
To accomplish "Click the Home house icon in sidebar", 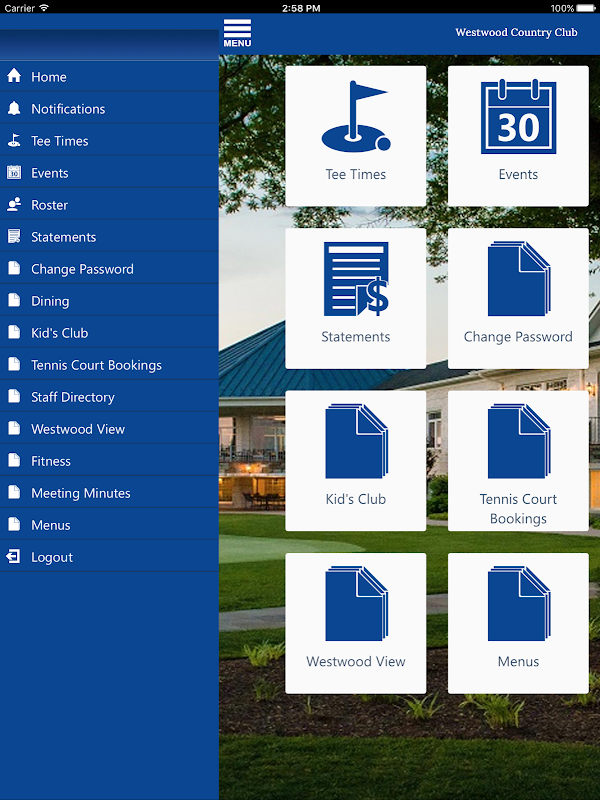I will pos(14,76).
